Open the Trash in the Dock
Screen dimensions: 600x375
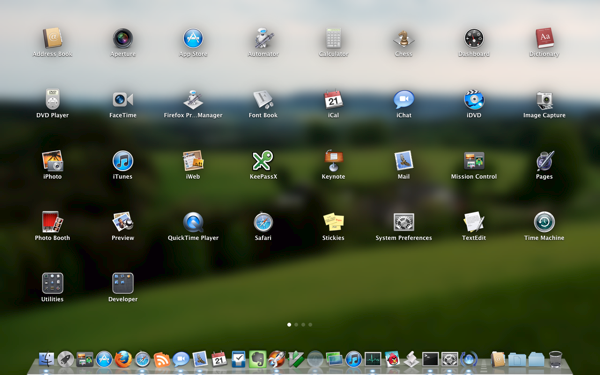[555, 359]
